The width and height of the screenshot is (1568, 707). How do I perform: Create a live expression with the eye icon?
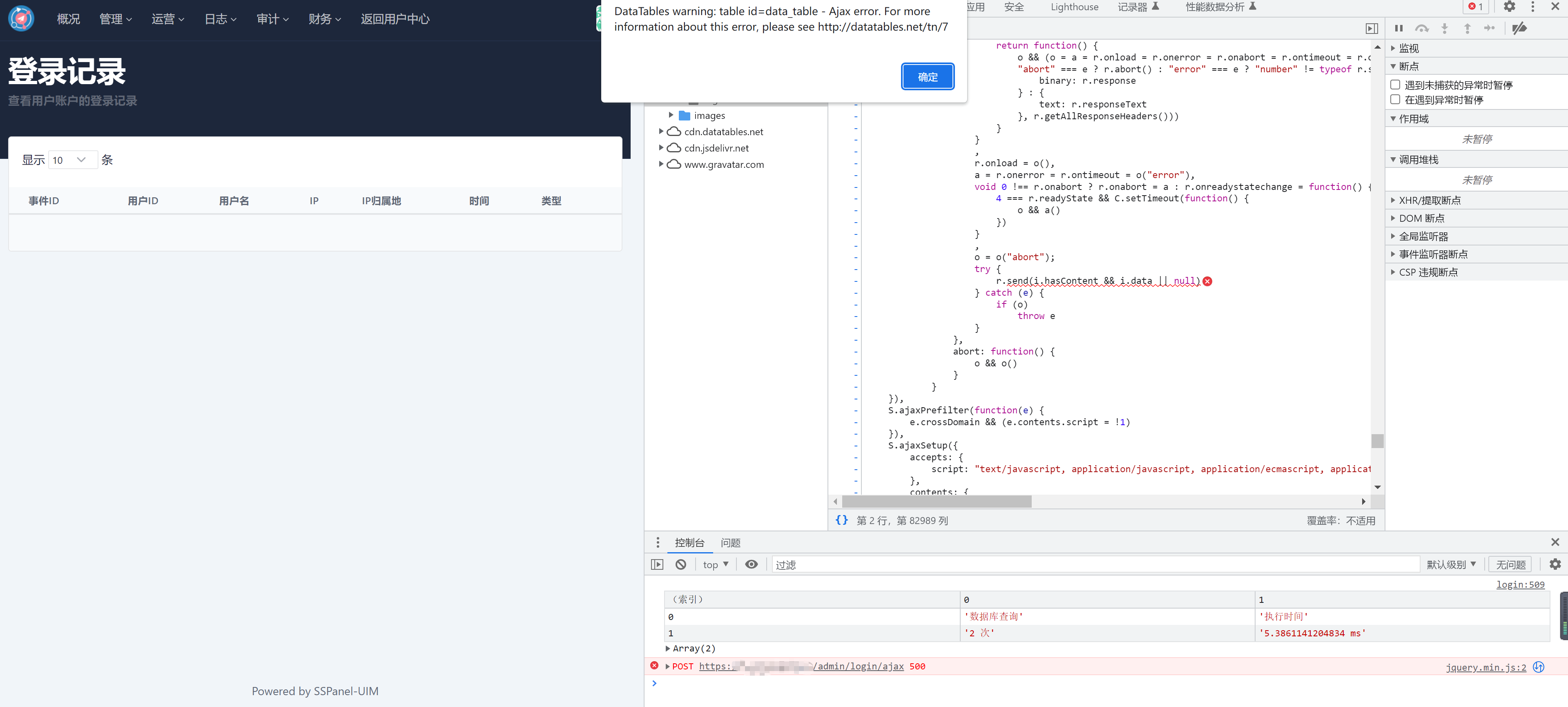pyautogui.click(x=751, y=564)
